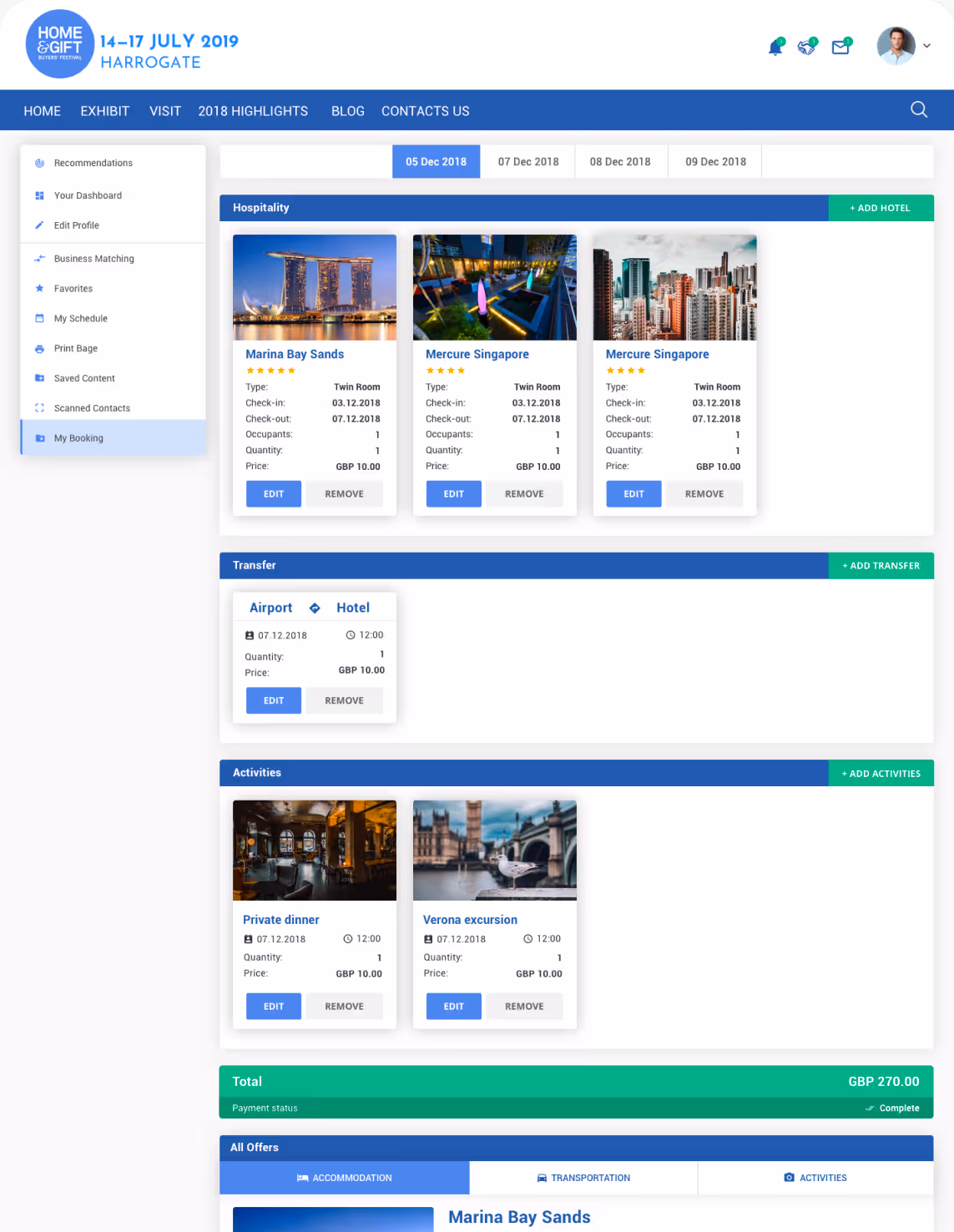Open the VISIT menu item
Viewport: 954px width, 1232px height.
coord(165,111)
